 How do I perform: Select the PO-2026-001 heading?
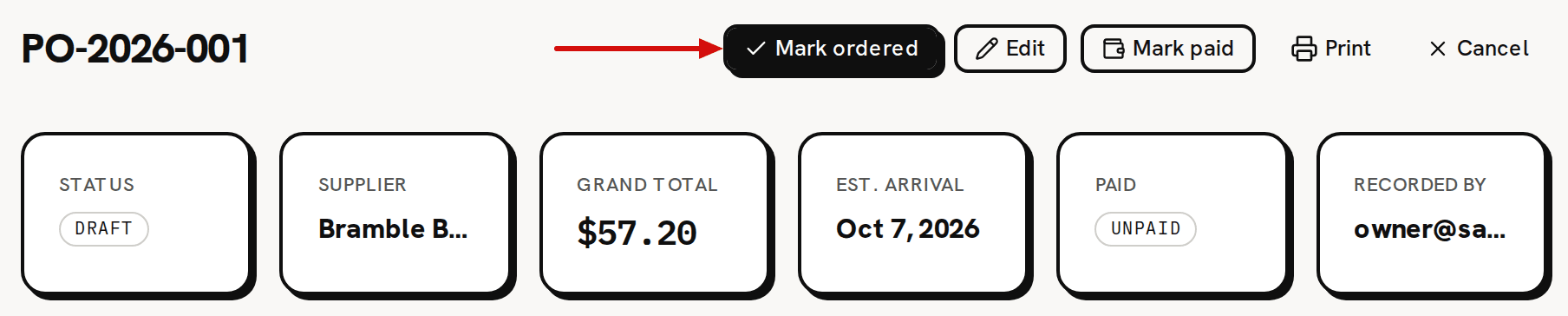click(x=135, y=49)
